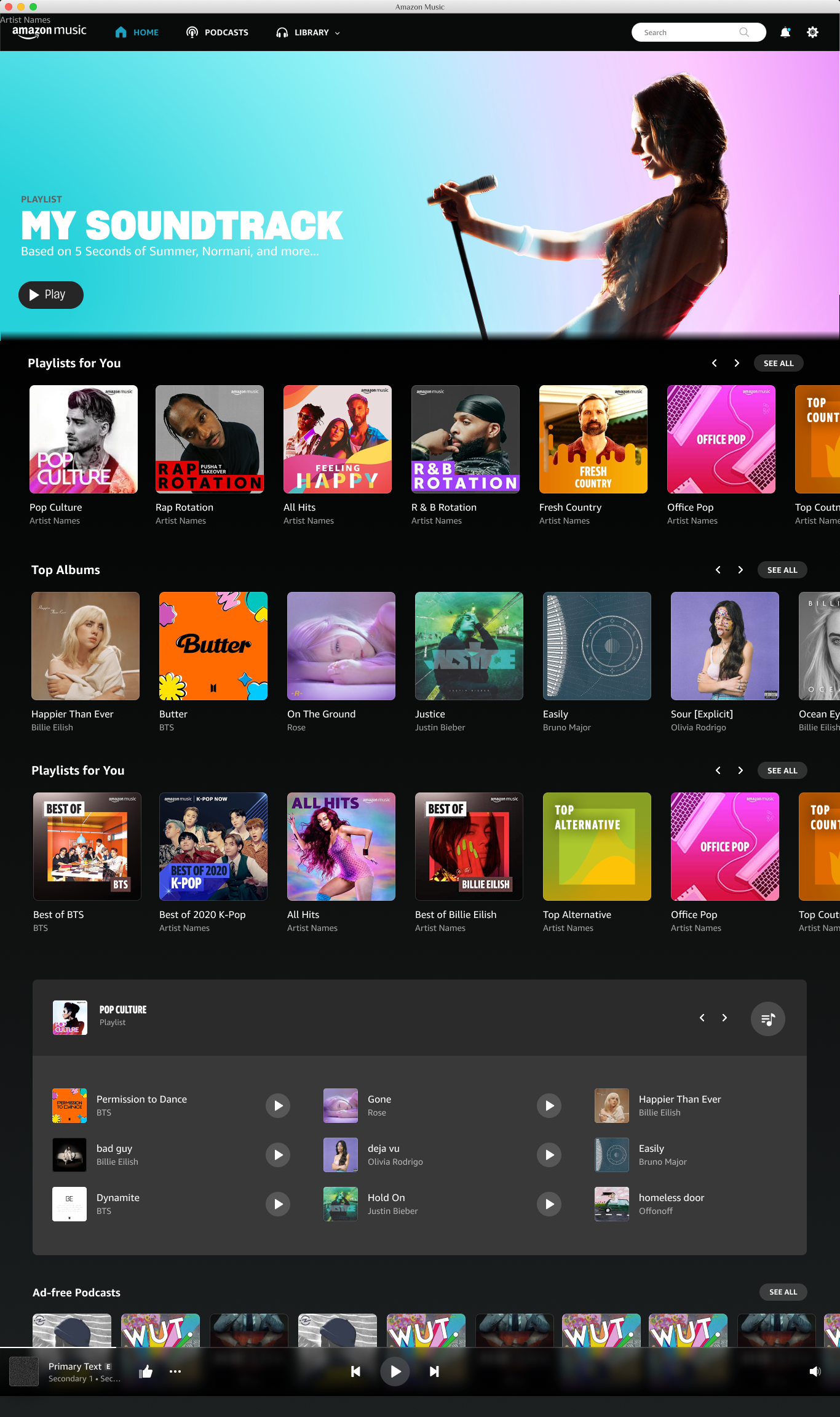Open the more options ellipsis in player bar
The image size is (840, 1417).
click(x=175, y=1371)
